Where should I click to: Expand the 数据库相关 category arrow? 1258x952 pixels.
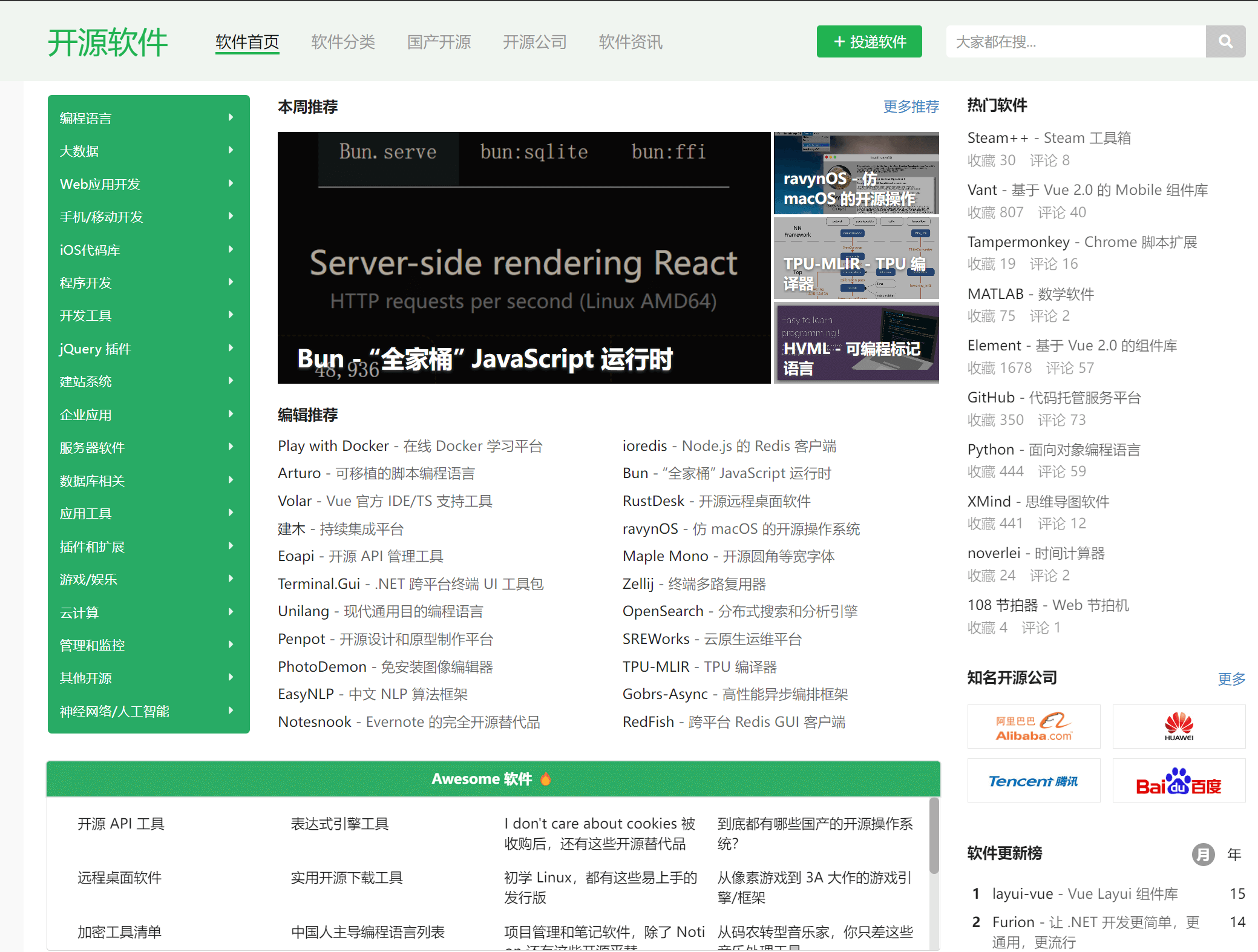[x=231, y=480]
